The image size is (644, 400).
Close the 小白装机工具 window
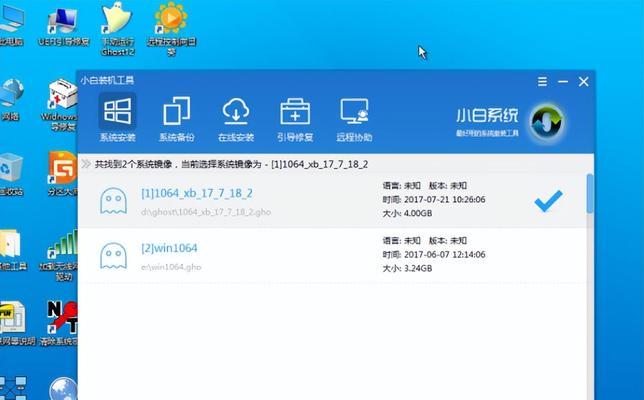583,81
